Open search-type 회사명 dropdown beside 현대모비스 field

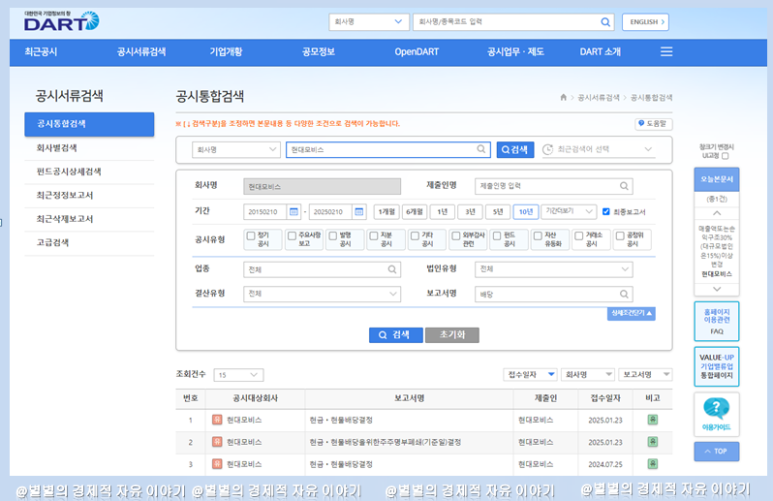[x=236, y=149]
